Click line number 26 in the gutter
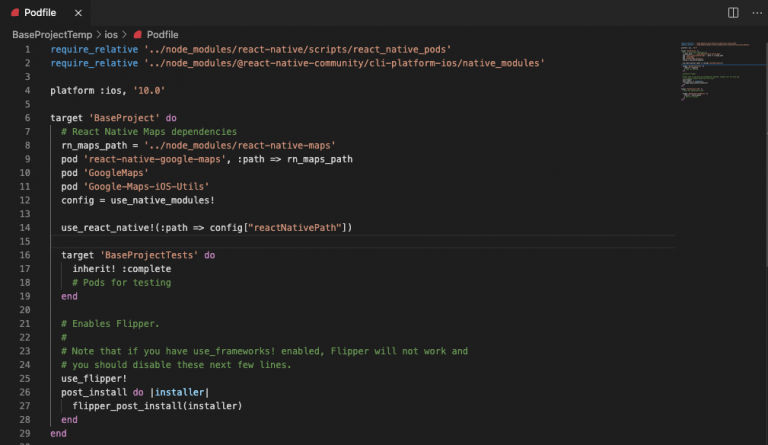768x445 pixels. (25, 392)
